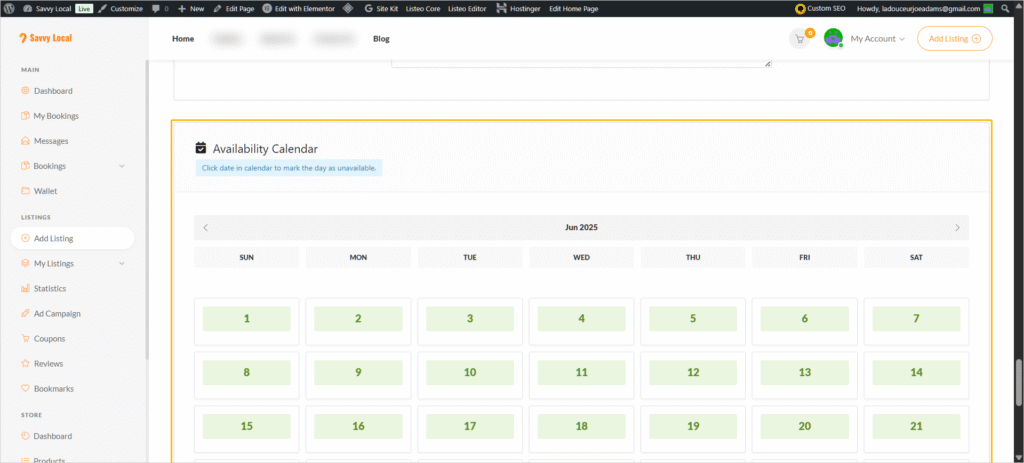
Task: Click the Savvy Local logo
Action: point(46,39)
